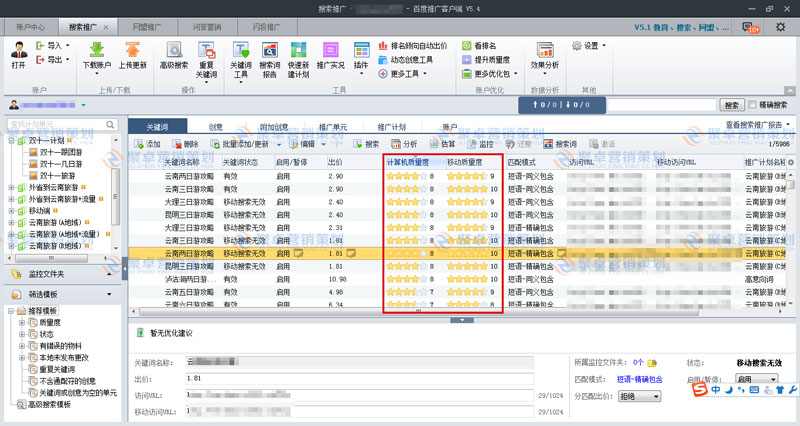Image resolution: width=800 pixels, height=426 pixels.
Task: Click the magnifier in the plan search box
Action: pos(110,124)
